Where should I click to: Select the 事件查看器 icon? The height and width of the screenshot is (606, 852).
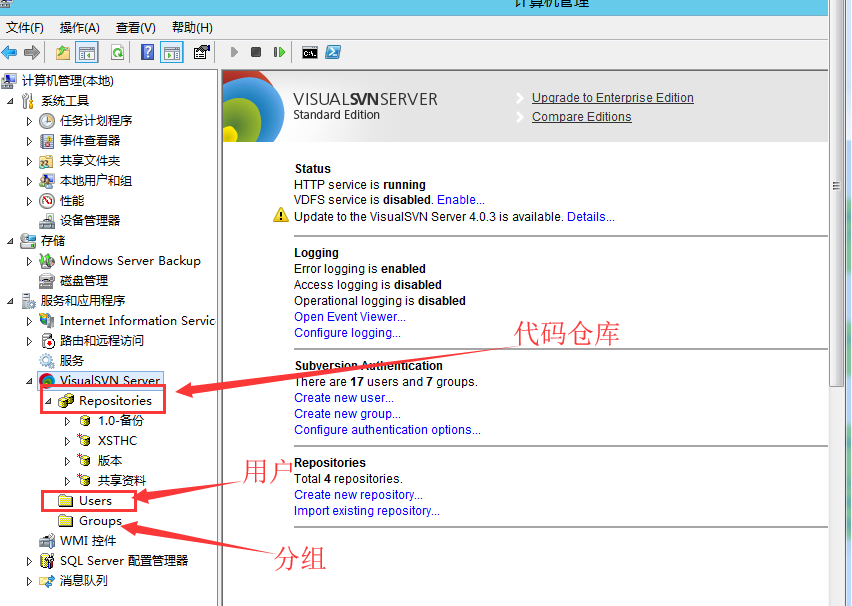(47, 141)
